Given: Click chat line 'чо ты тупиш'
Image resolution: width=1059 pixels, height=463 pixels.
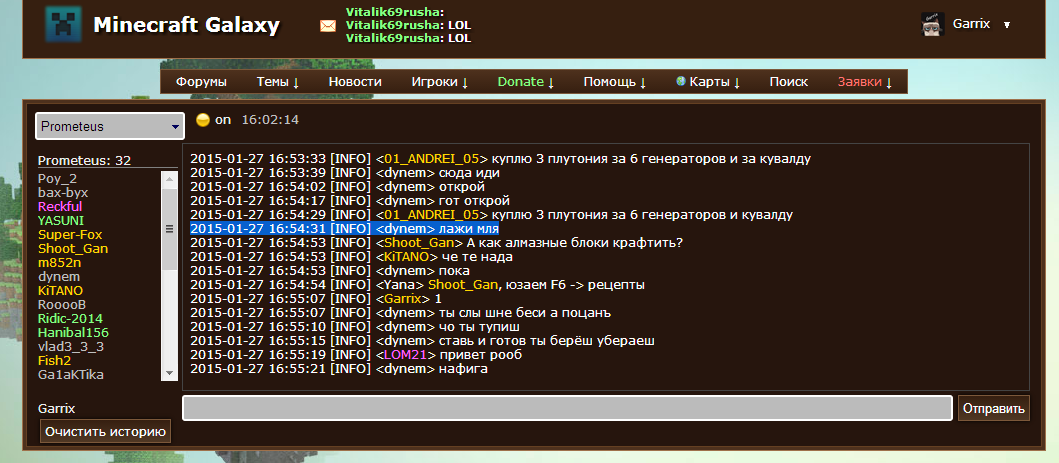Looking at the screenshot, I should click(x=355, y=327).
